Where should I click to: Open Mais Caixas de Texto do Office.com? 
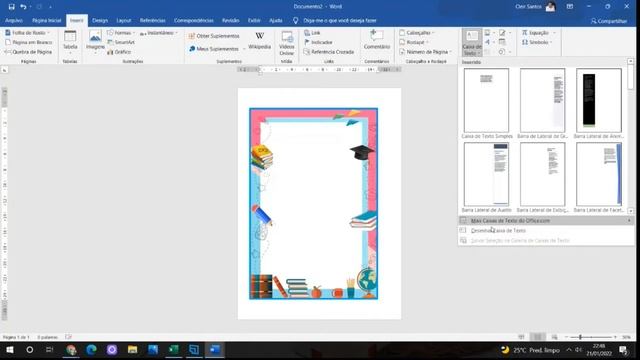[x=546, y=221]
